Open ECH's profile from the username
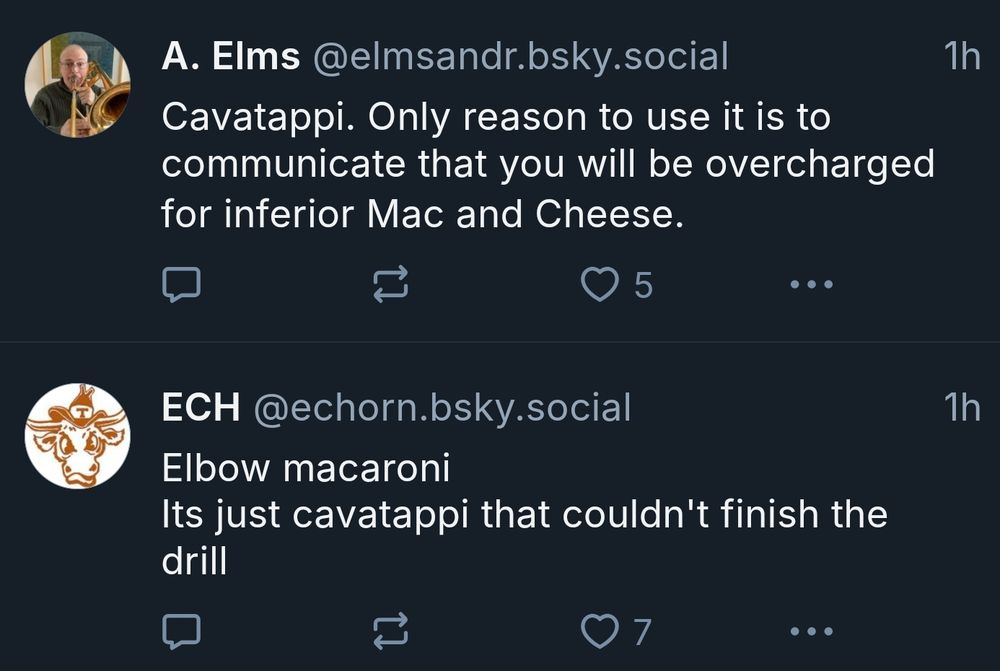The image size is (1000, 671). click(200, 406)
